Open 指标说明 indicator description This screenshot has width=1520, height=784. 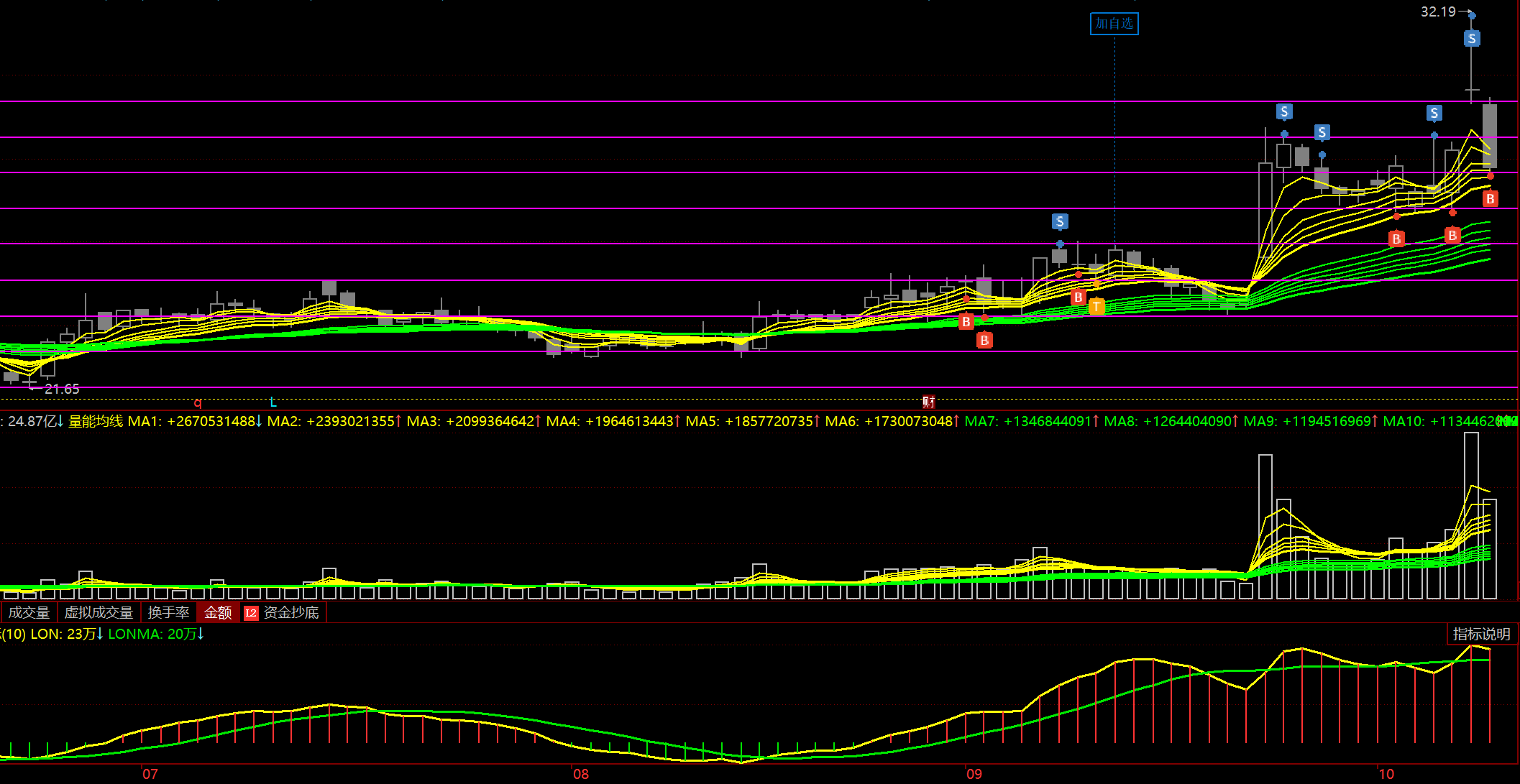1481,634
